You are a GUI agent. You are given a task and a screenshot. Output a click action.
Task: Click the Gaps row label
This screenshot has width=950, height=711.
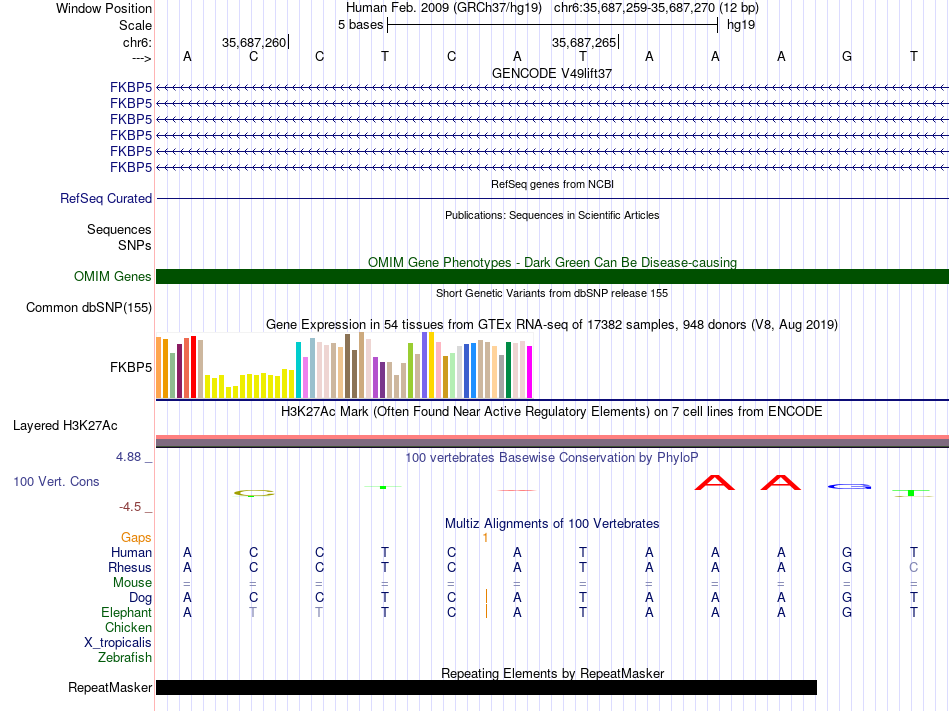tap(136, 537)
